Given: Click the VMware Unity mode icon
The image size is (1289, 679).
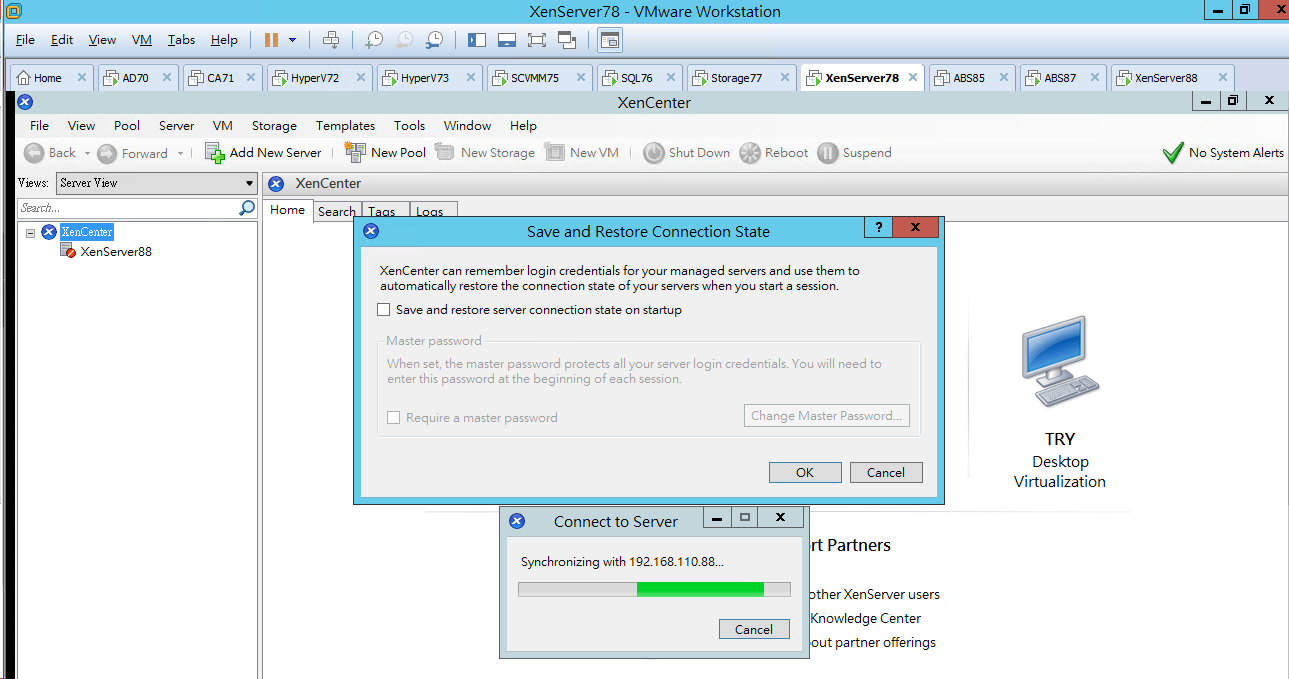Looking at the screenshot, I should click(567, 40).
